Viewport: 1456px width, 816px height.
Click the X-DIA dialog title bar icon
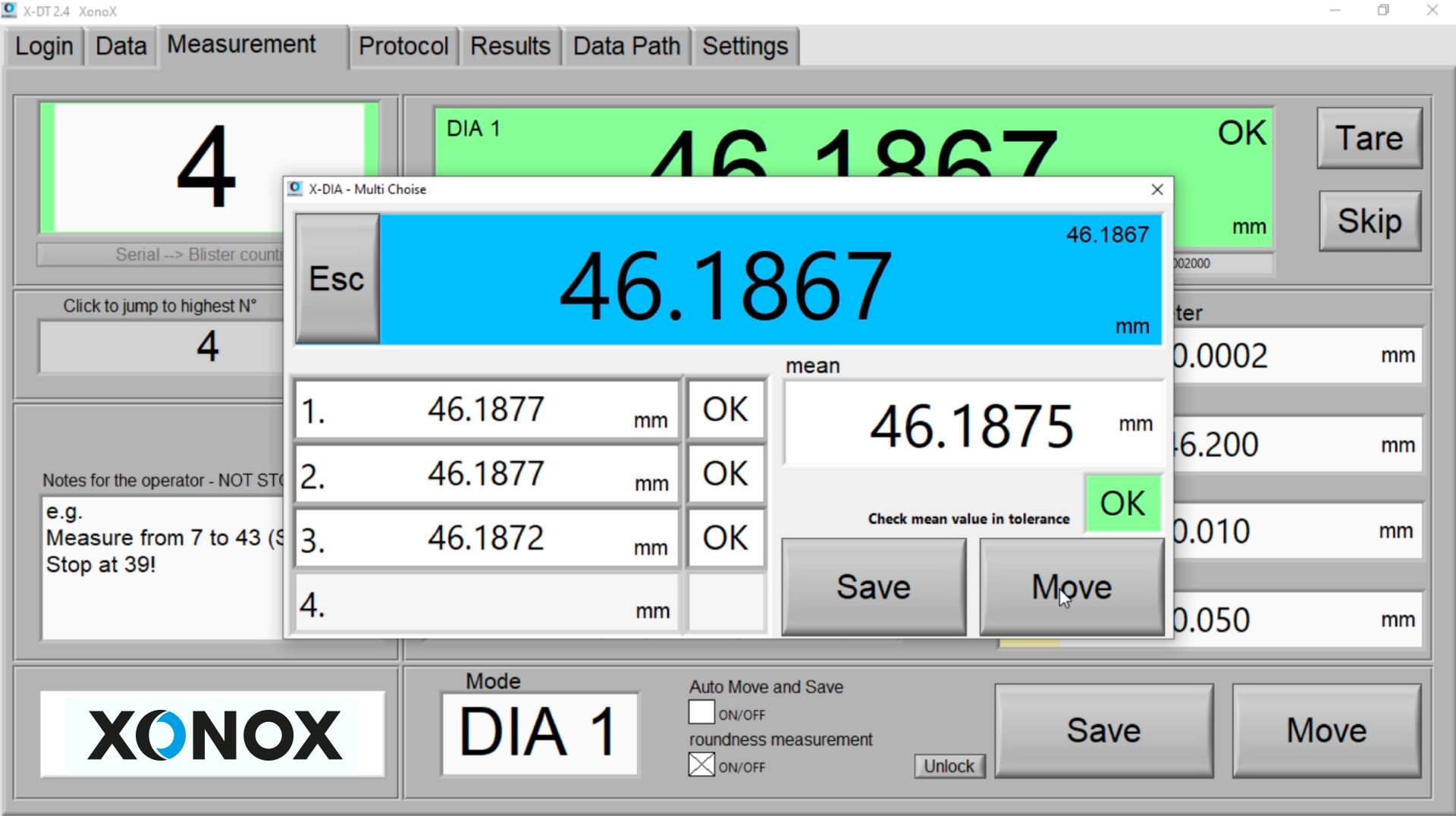point(296,189)
